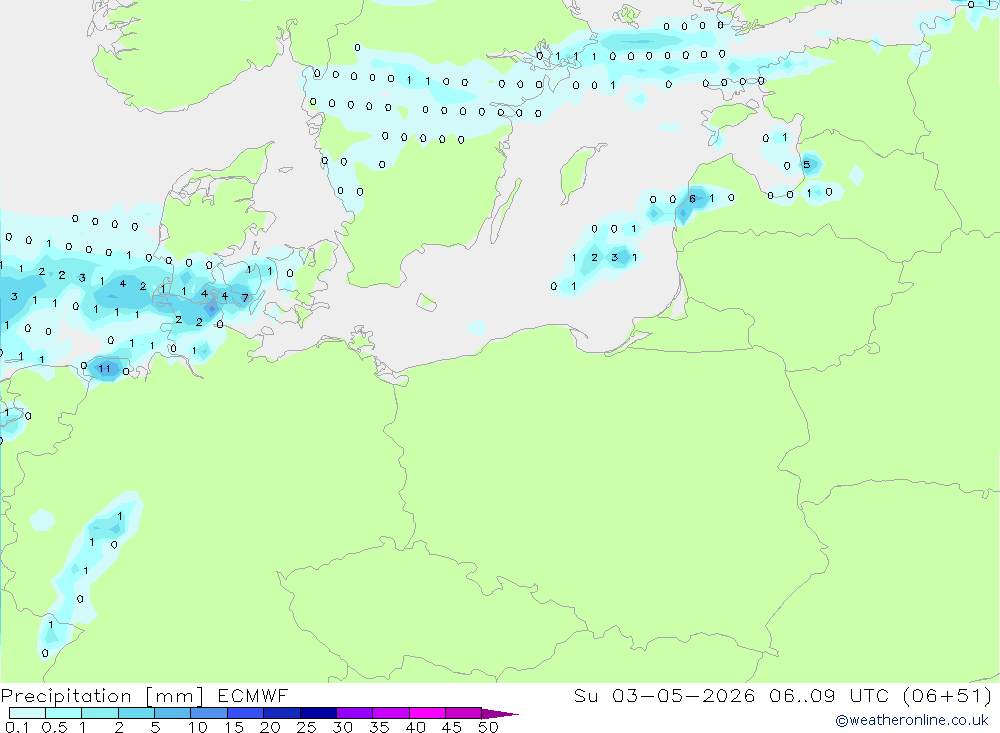Click the date 'Su 03-05-2026' text
1000x733 pixels.
tap(664, 695)
